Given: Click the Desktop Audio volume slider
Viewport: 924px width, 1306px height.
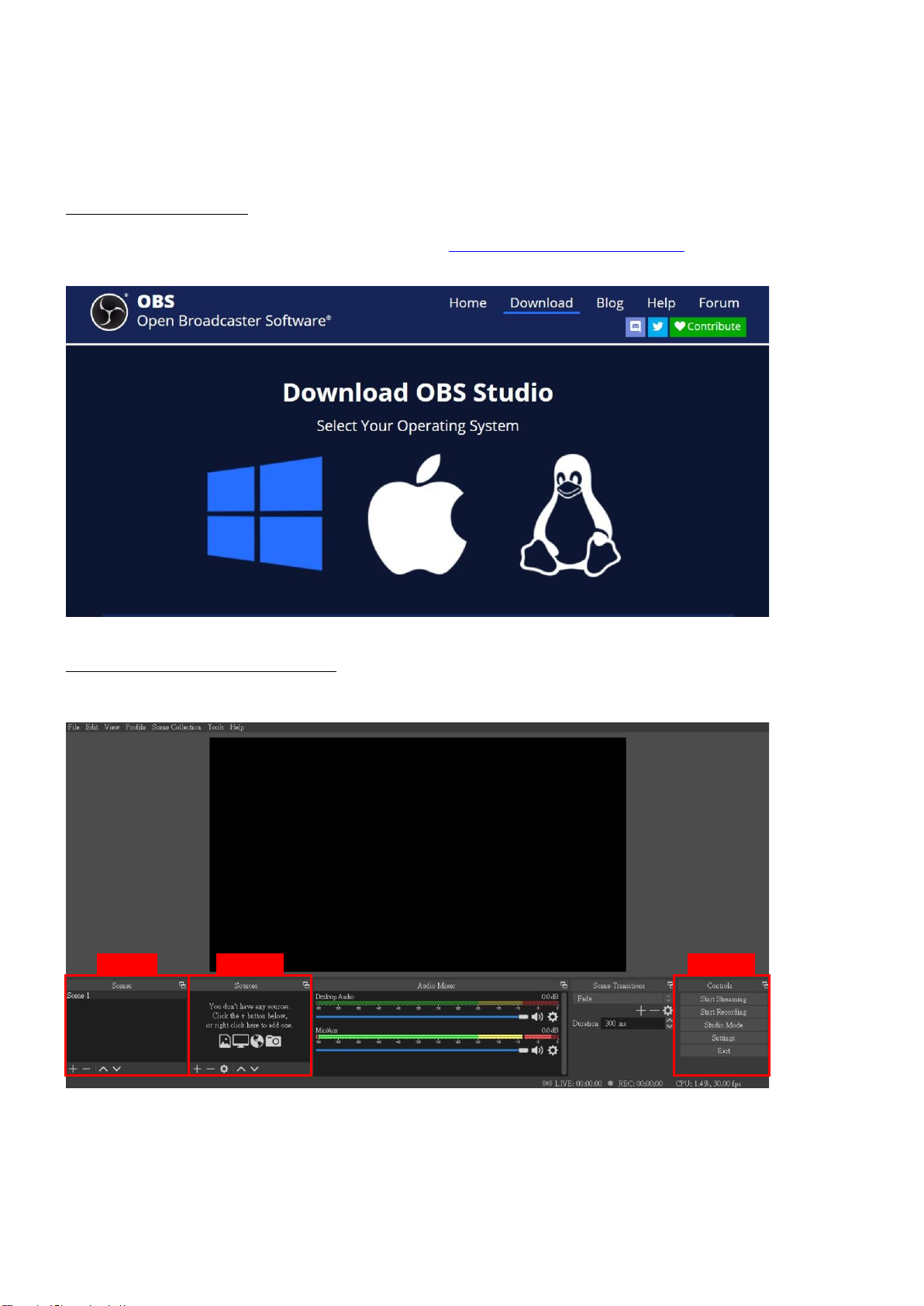Looking at the screenshot, I should click(422, 1017).
